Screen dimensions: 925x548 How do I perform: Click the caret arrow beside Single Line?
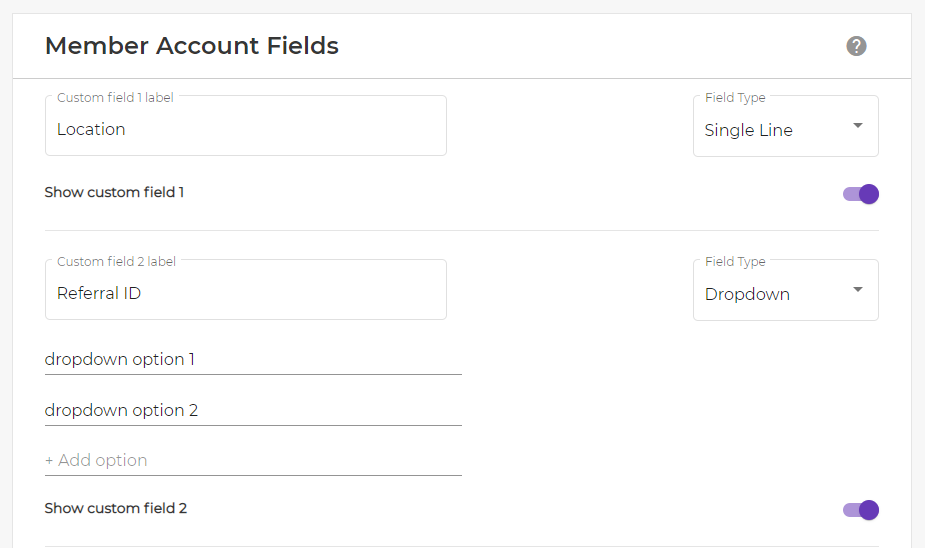point(858,126)
